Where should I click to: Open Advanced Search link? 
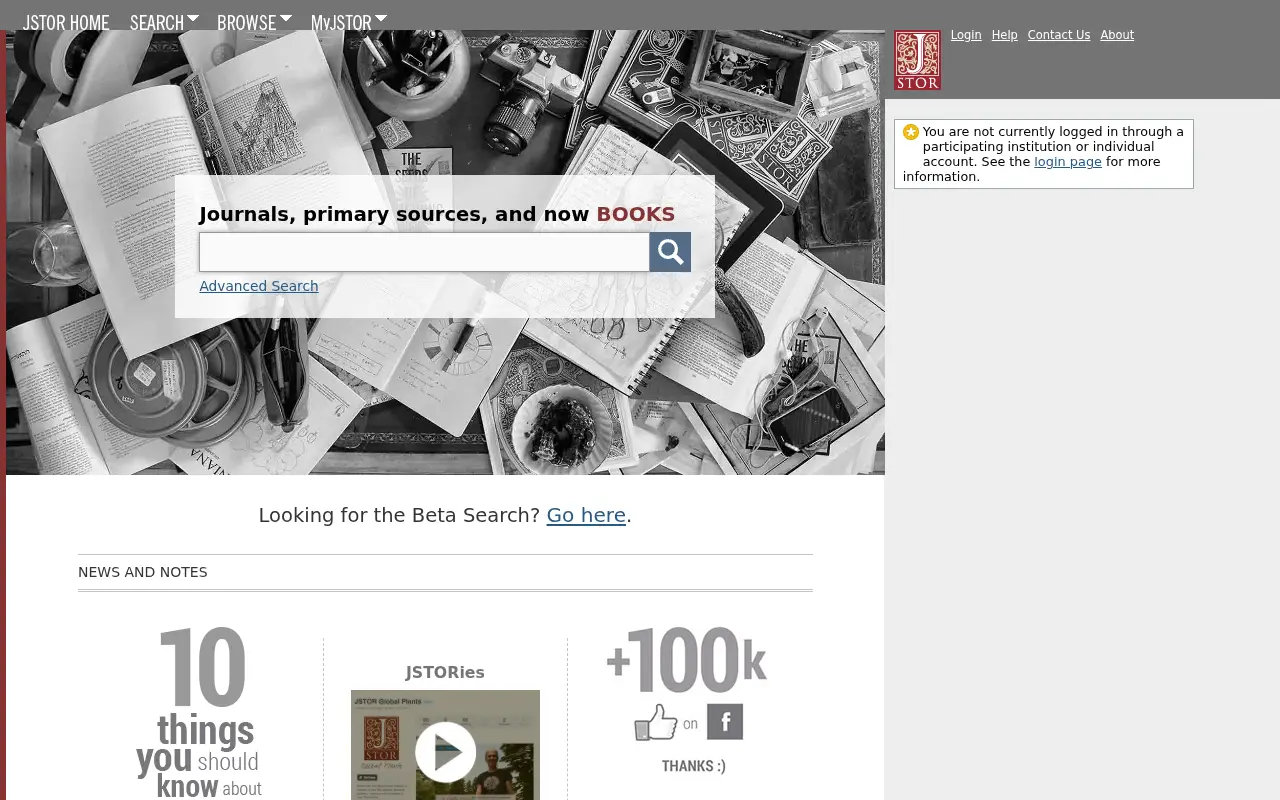click(259, 286)
